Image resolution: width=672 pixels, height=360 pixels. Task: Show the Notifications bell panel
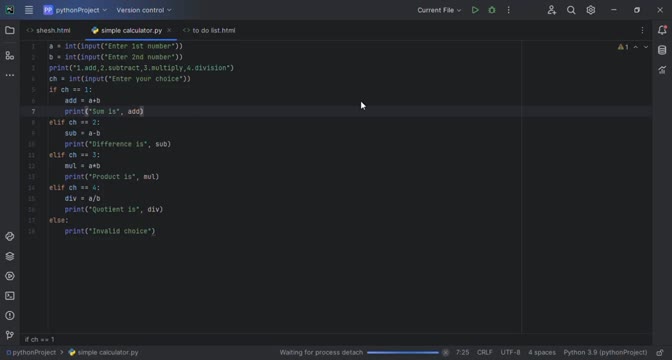tap(662, 30)
